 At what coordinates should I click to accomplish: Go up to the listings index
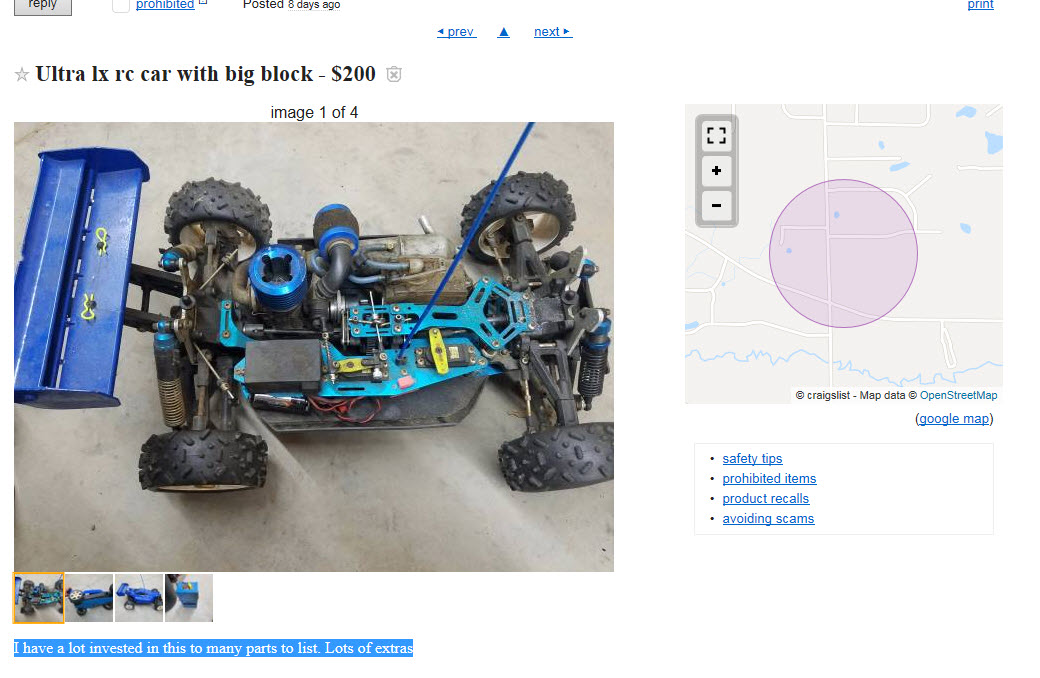tap(503, 32)
